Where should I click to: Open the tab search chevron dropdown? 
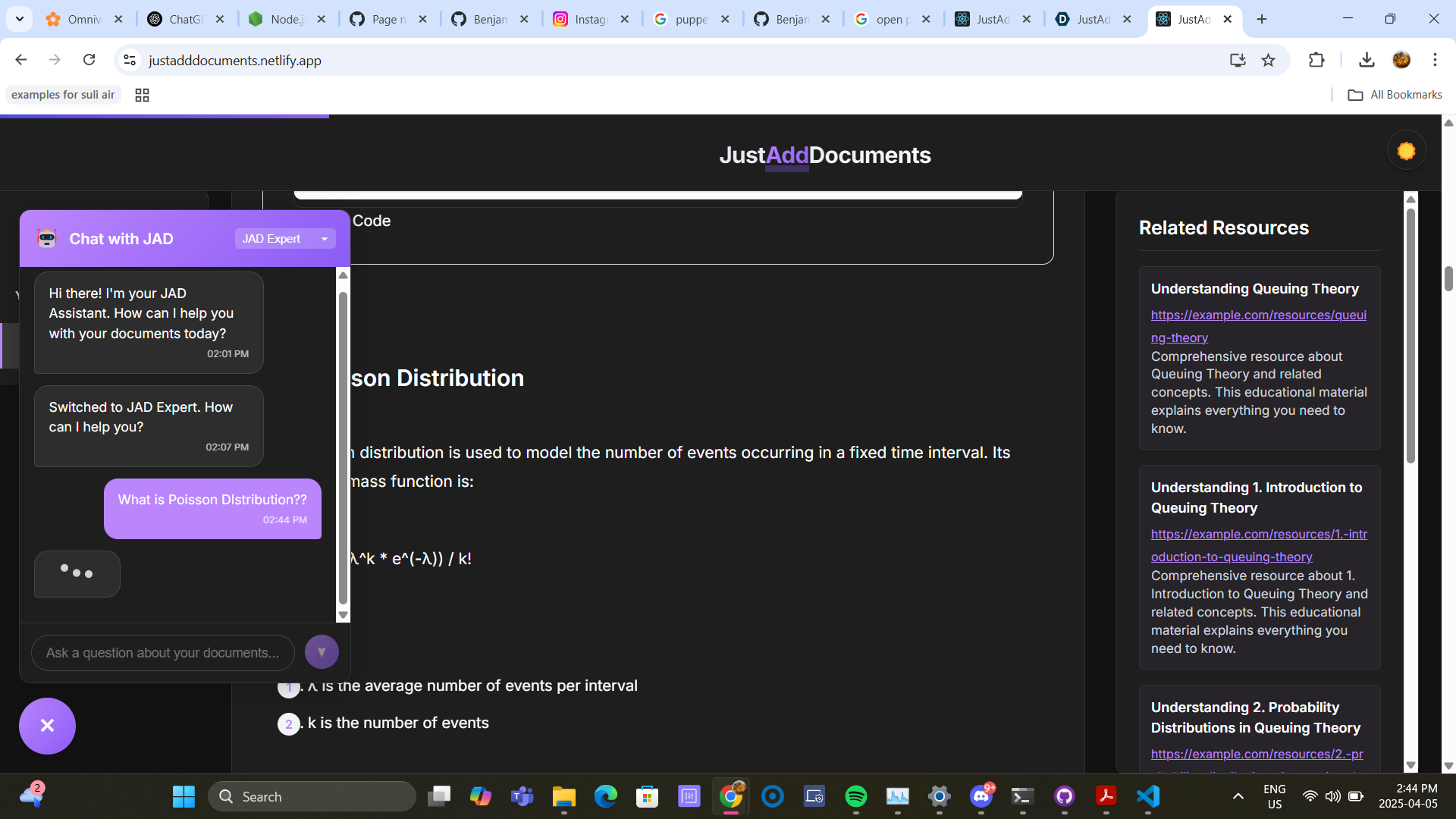(x=20, y=19)
